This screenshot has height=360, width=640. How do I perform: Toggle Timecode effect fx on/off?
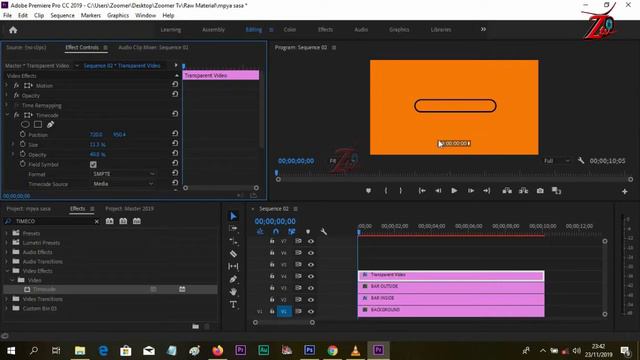16,115
